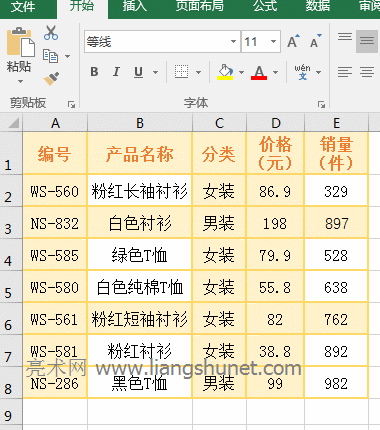This screenshot has width=380, height=430.
Task: Click the Copy icon
Action: click(50, 56)
